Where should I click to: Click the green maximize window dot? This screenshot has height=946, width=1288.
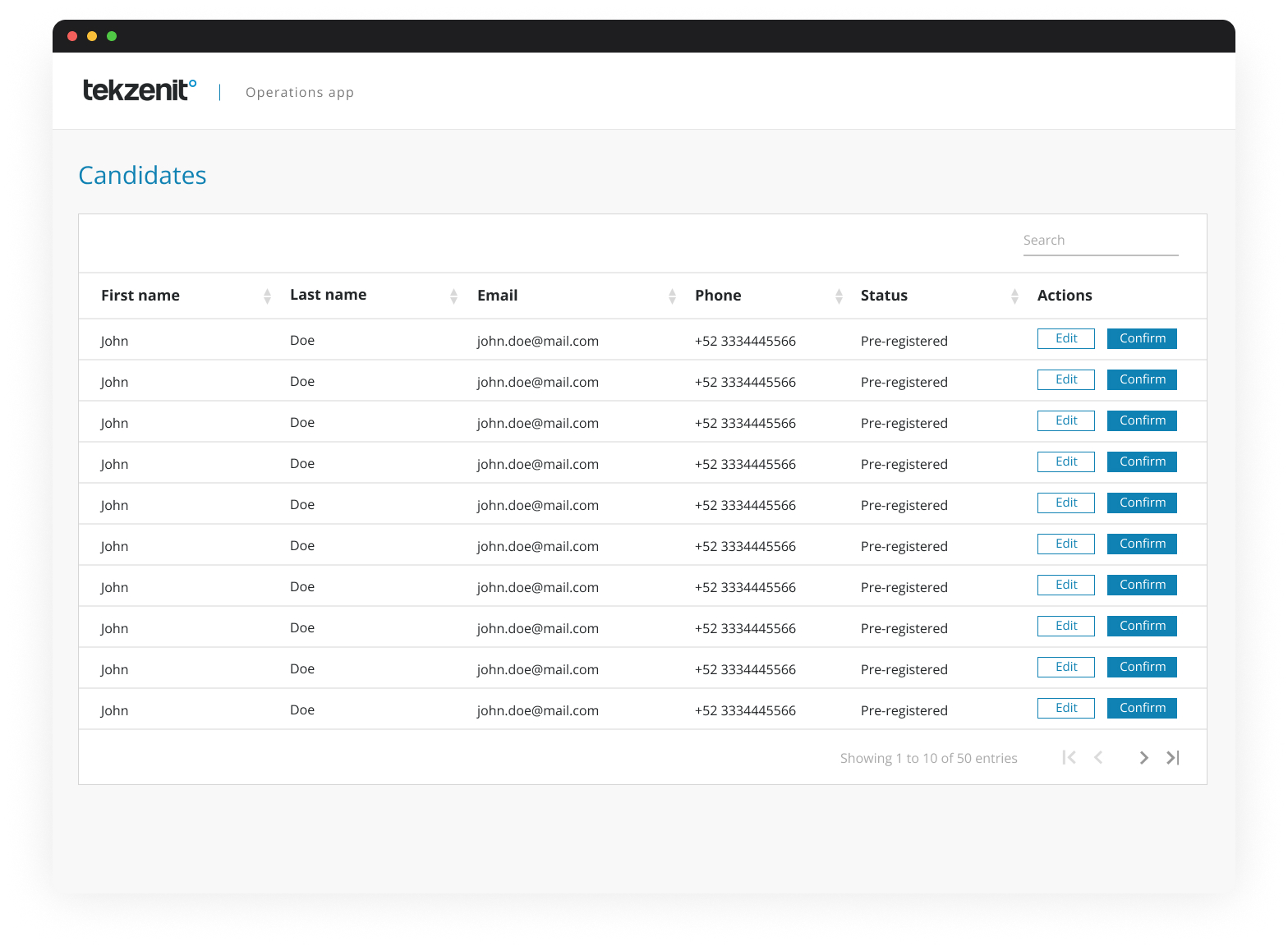tap(112, 36)
